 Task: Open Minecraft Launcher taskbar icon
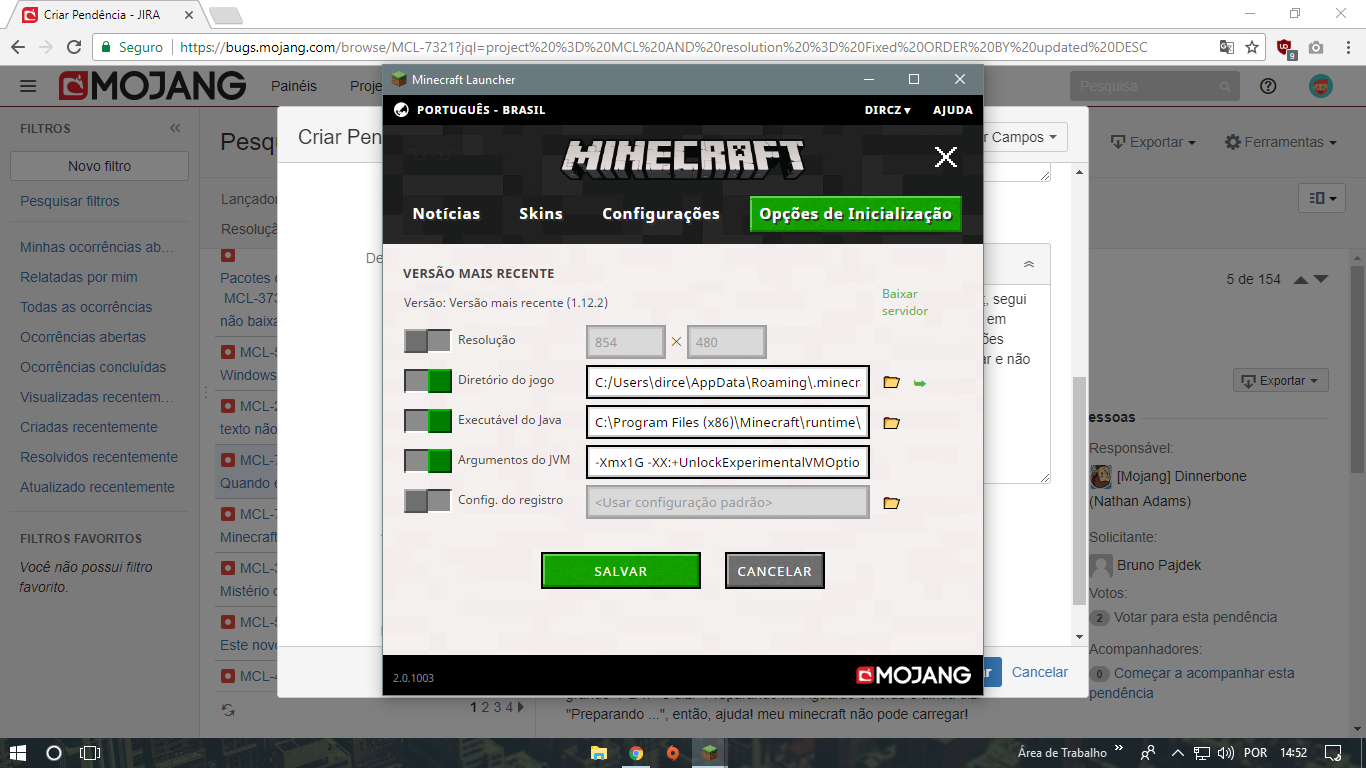[708, 753]
